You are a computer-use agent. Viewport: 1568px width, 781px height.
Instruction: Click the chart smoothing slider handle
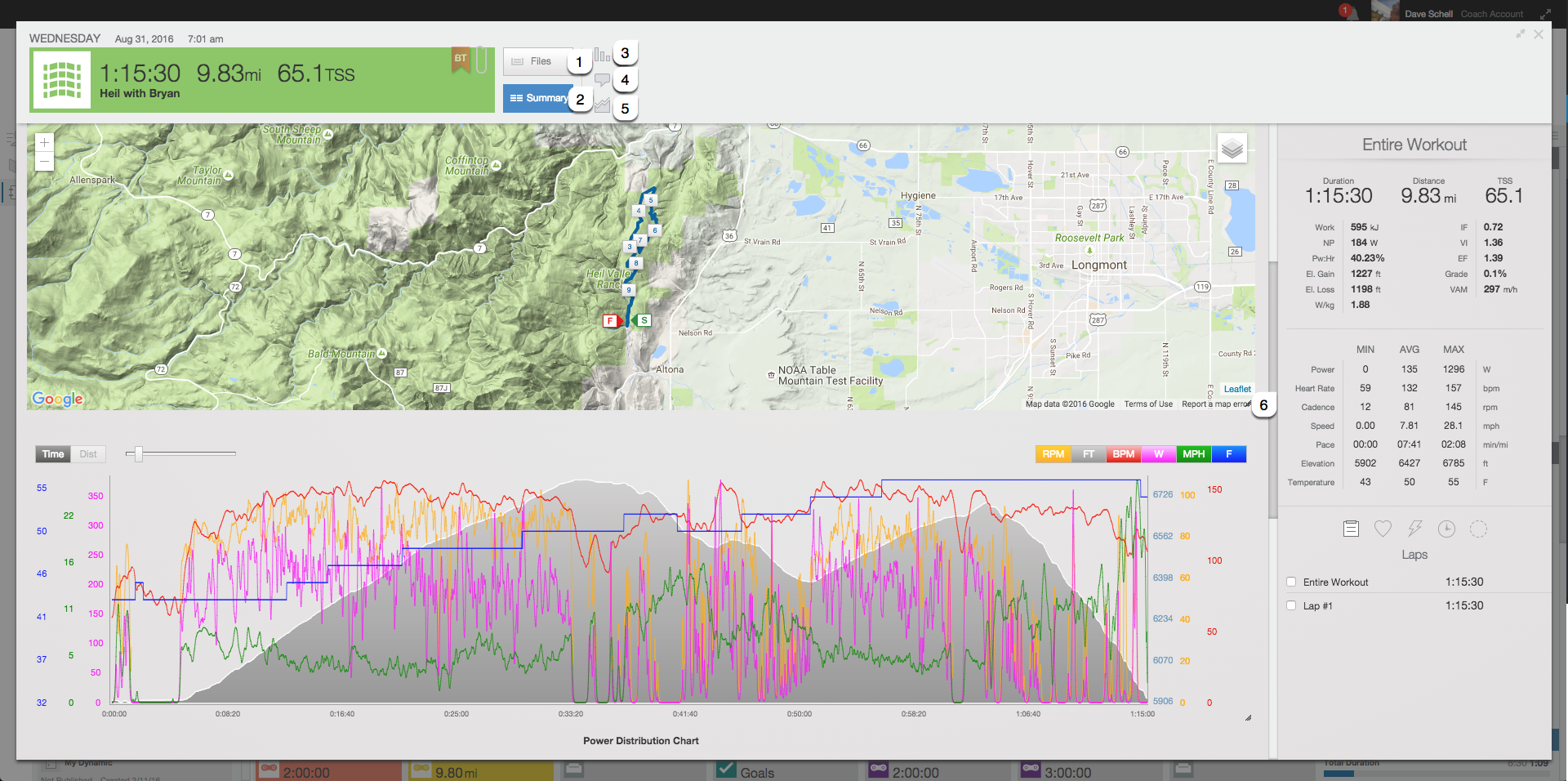coord(138,453)
